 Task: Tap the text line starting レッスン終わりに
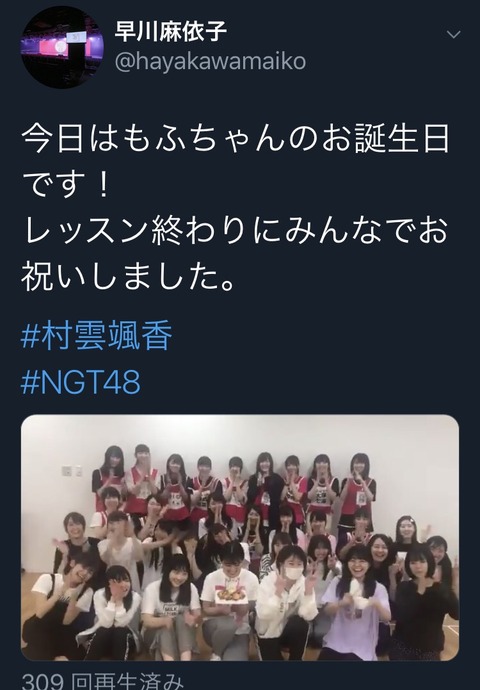pyautogui.click(x=236, y=230)
